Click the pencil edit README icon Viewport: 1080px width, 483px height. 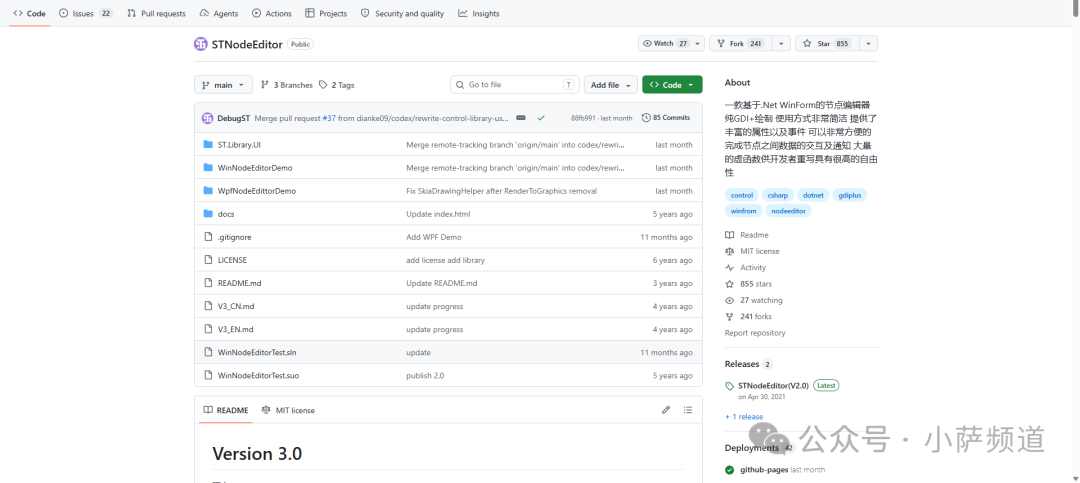point(666,410)
